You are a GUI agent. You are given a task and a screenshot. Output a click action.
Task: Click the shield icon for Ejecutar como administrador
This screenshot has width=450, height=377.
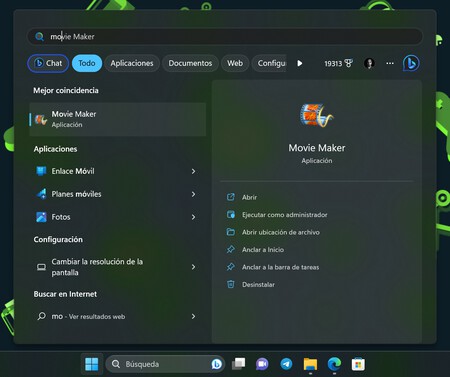(231, 214)
